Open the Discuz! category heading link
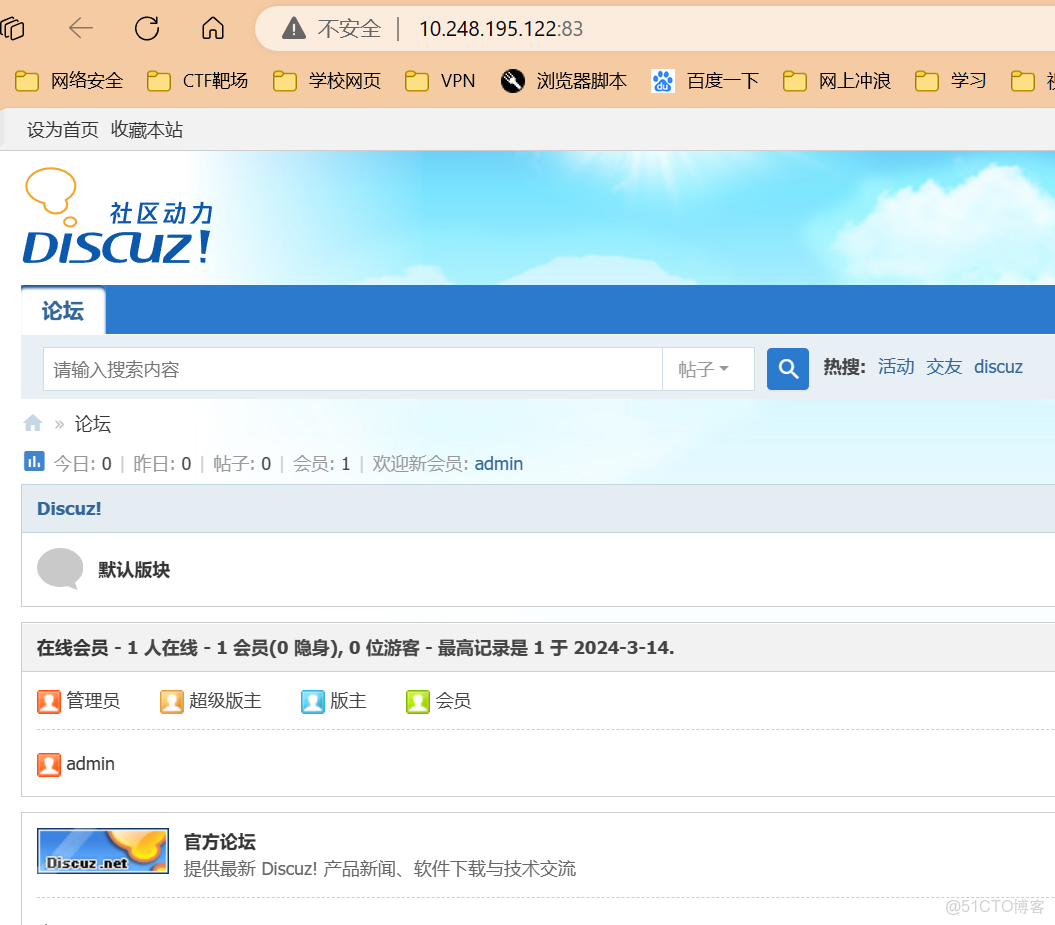1055x925 pixels. pyautogui.click(x=69, y=509)
